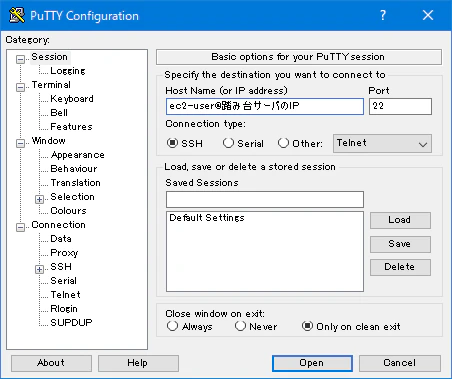Select Default Settings in the session list
Screen dimensions: 452x379
(207, 218)
